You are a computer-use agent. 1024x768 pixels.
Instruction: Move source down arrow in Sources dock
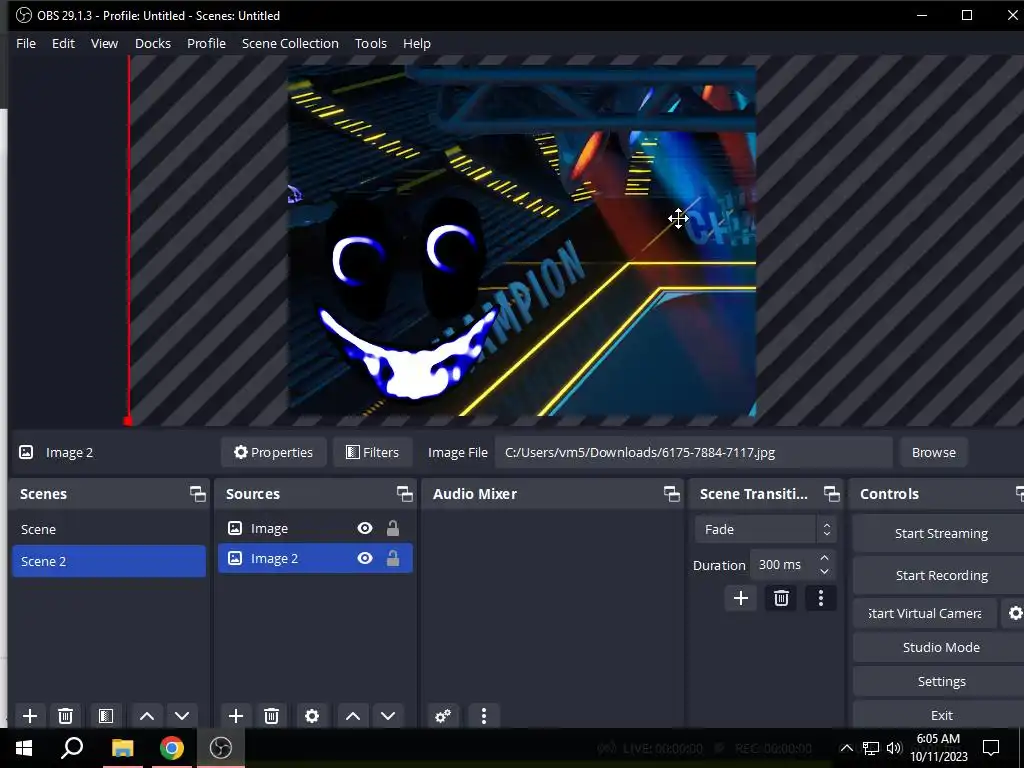pos(388,716)
